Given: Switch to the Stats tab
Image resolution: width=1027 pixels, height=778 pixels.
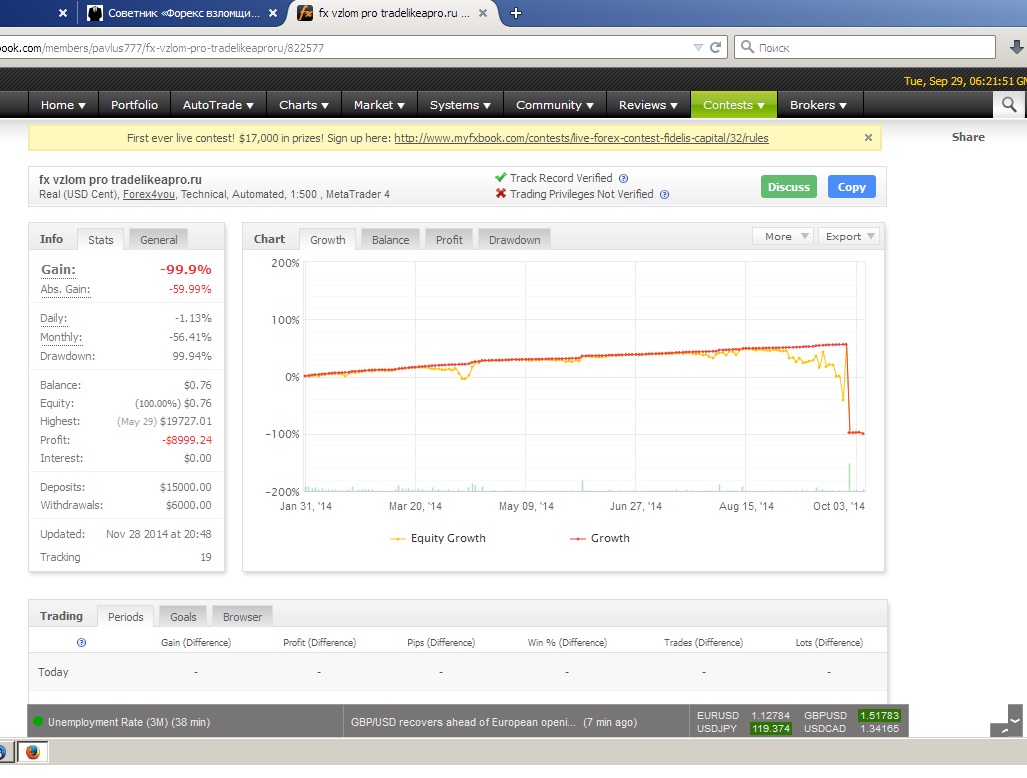Looking at the screenshot, I should [101, 240].
